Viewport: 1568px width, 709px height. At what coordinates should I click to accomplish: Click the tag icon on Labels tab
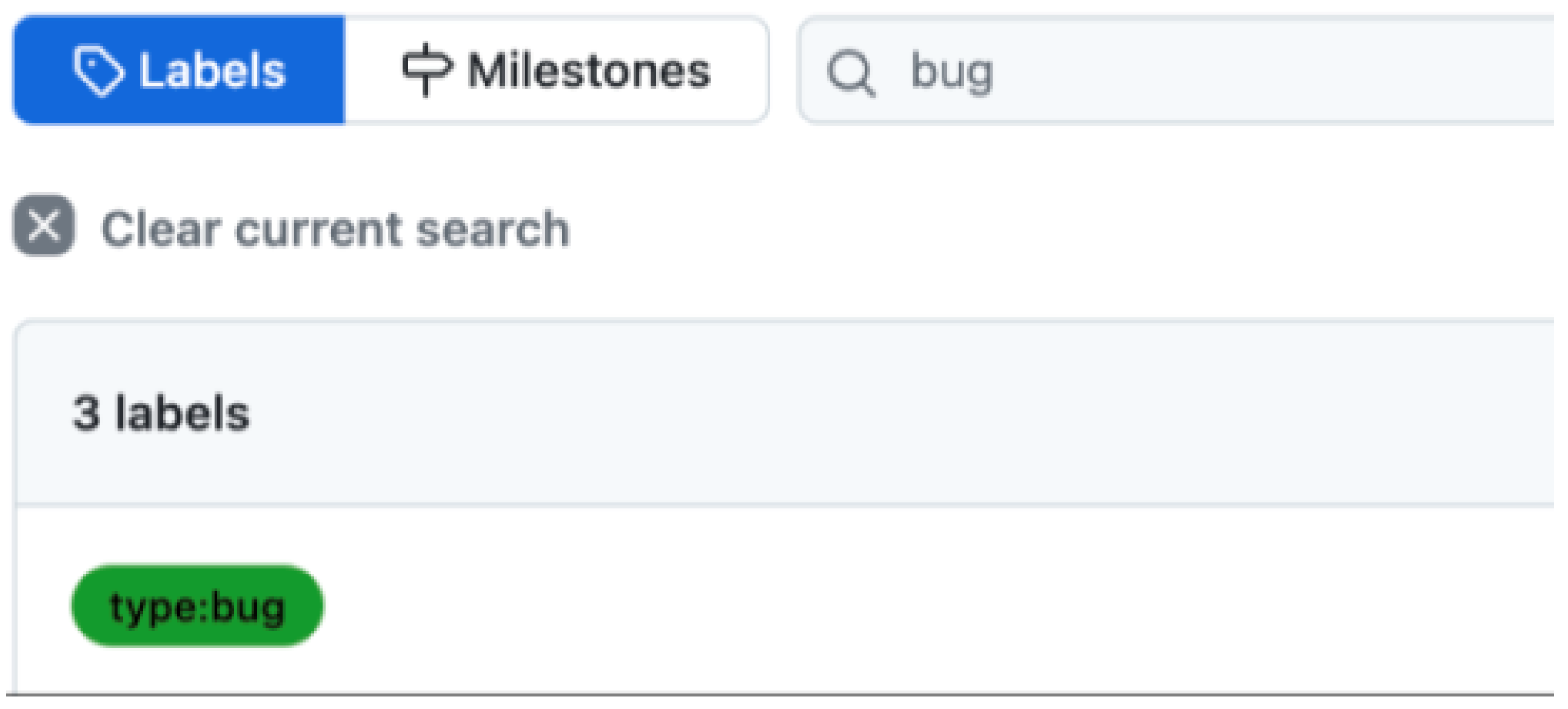click(98, 71)
